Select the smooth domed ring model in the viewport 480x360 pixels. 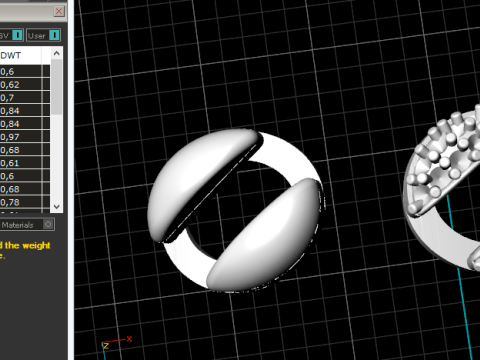[x=235, y=211]
